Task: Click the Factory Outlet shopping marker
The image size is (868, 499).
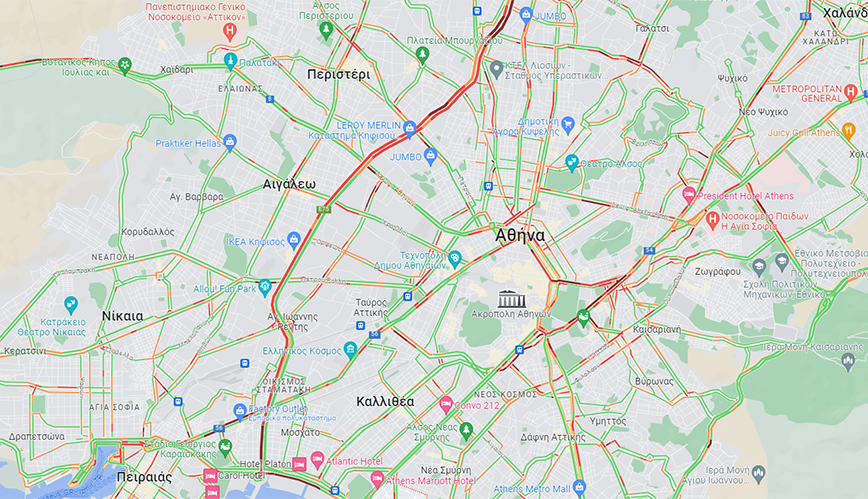Action: [240, 411]
